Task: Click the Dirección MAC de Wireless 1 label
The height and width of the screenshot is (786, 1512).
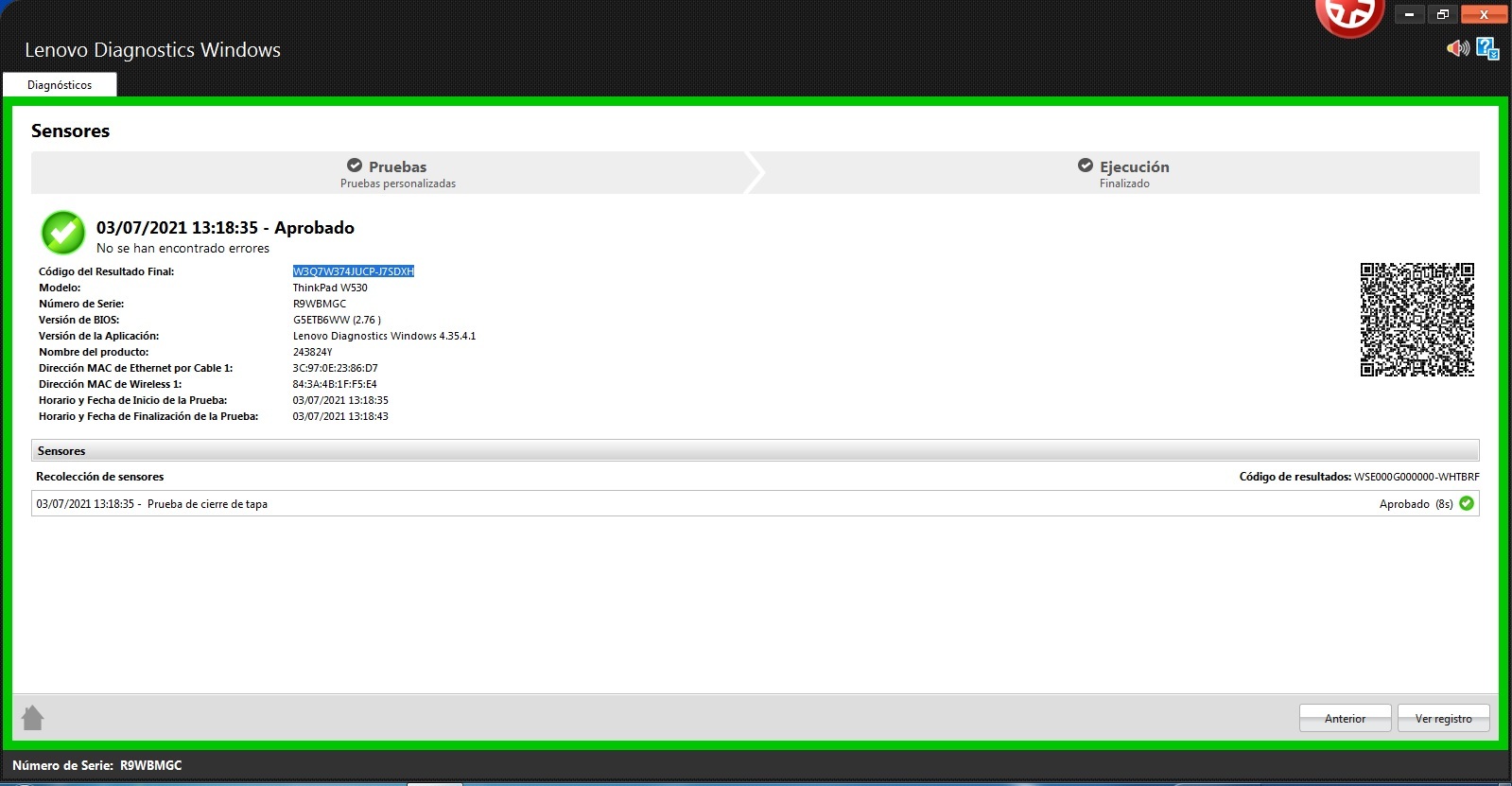Action: (110, 384)
